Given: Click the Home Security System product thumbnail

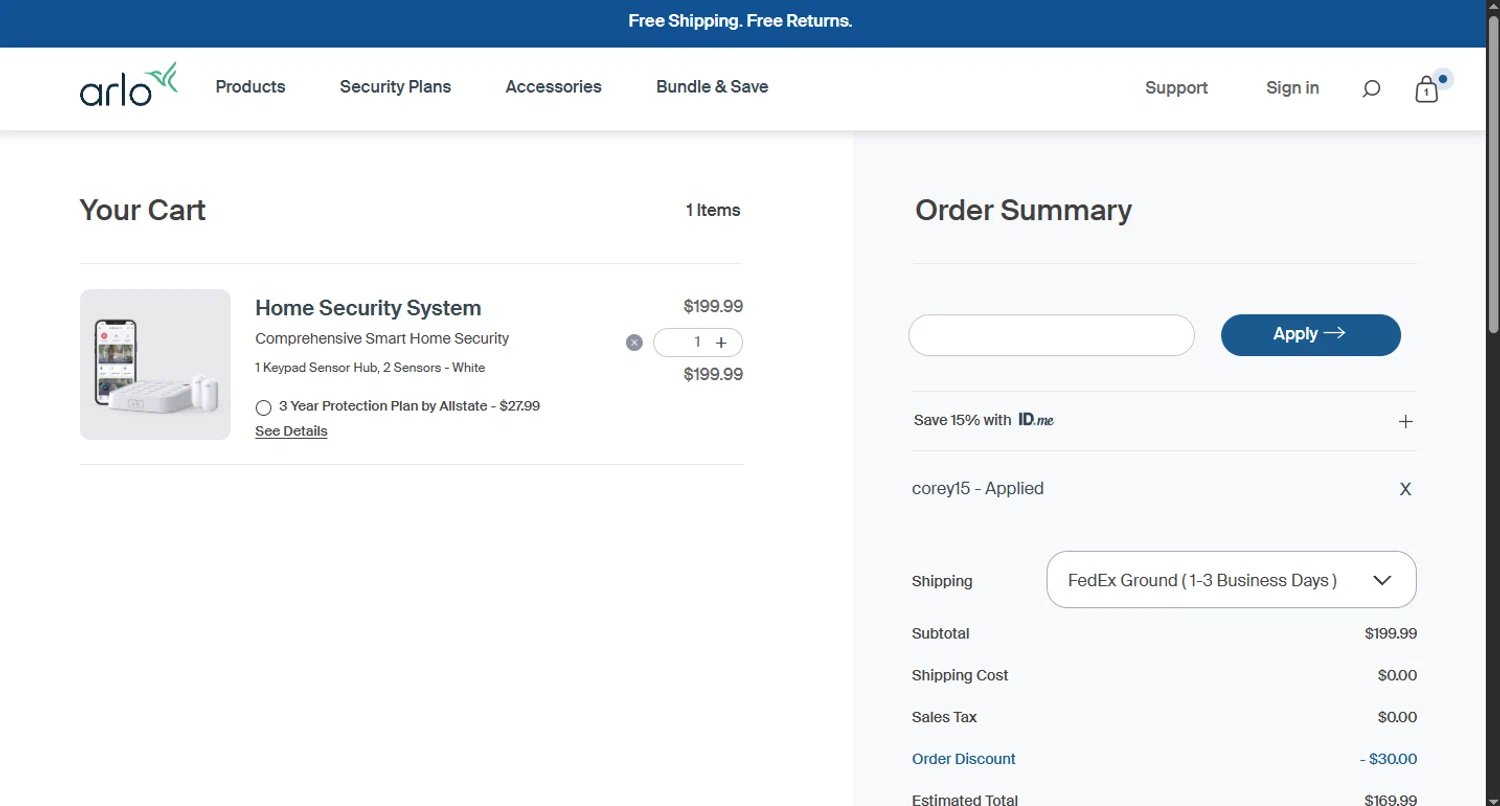Looking at the screenshot, I should [x=155, y=364].
